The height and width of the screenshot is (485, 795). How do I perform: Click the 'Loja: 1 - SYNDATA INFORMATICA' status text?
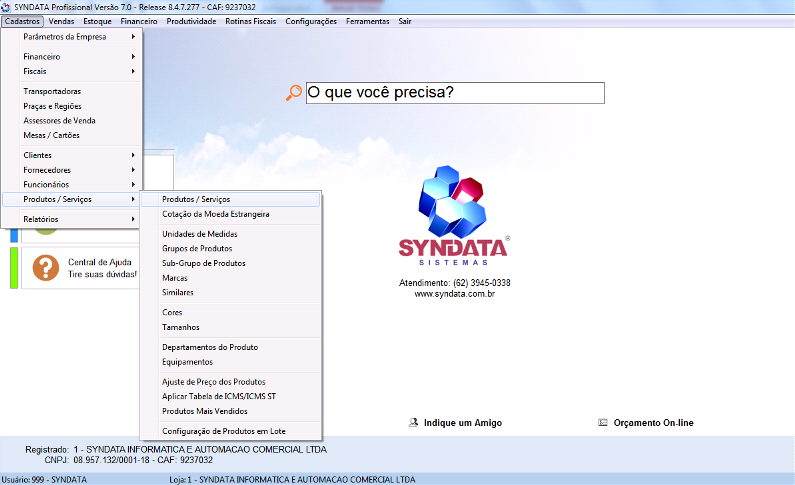[x=292, y=479]
